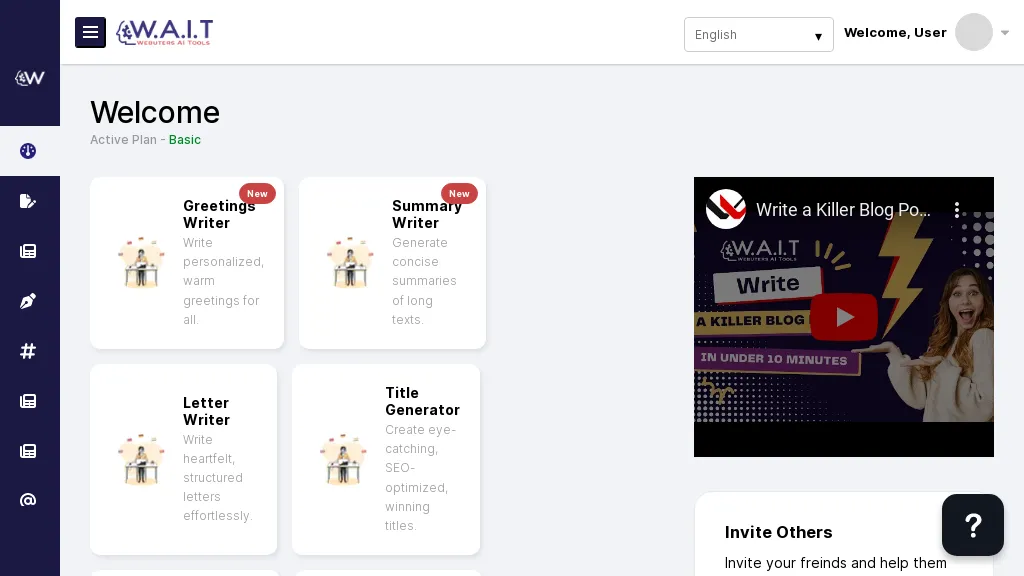This screenshot has width=1024, height=576.
Task: Click the user avatar circle
Action: pos(974,32)
